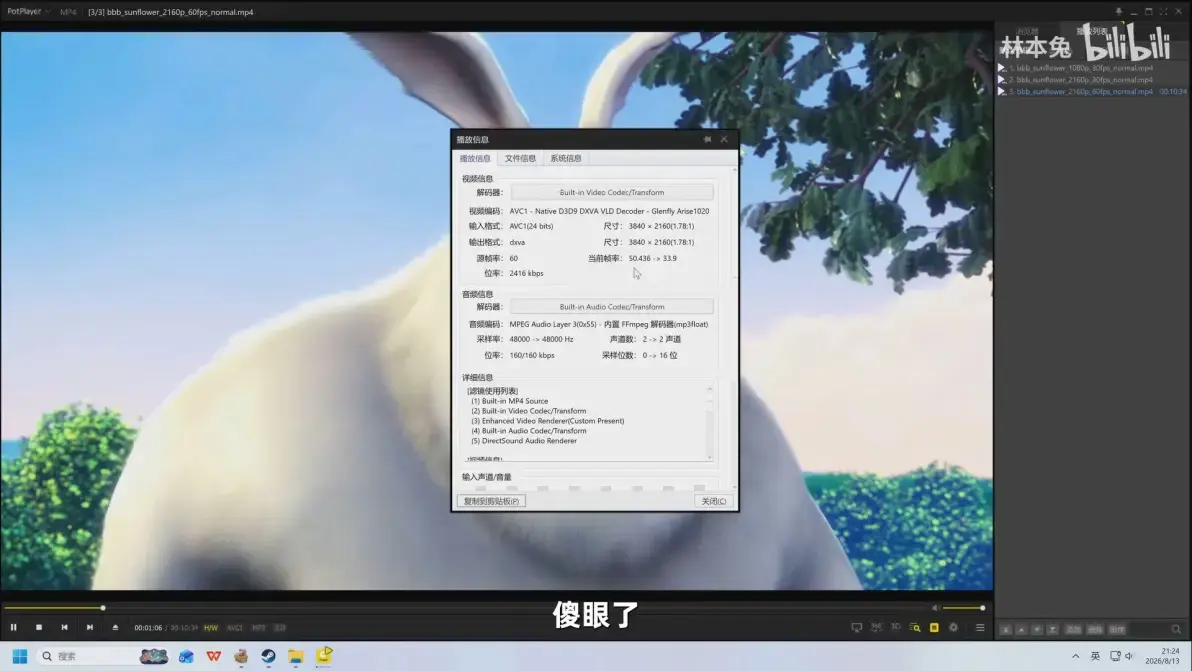The width and height of the screenshot is (1192, 671).
Task: Adjust the volume slider
Action: click(x=963, y=608)
